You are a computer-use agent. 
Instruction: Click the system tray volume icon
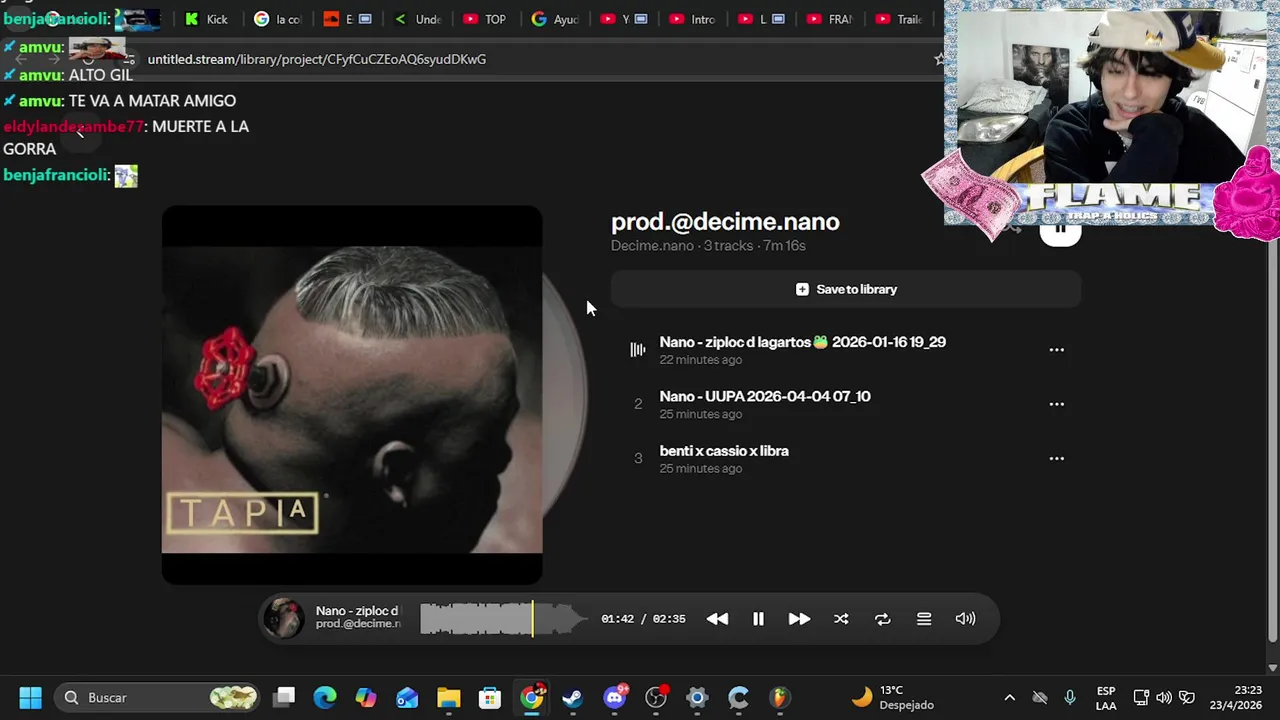[x=1164, y=698]
